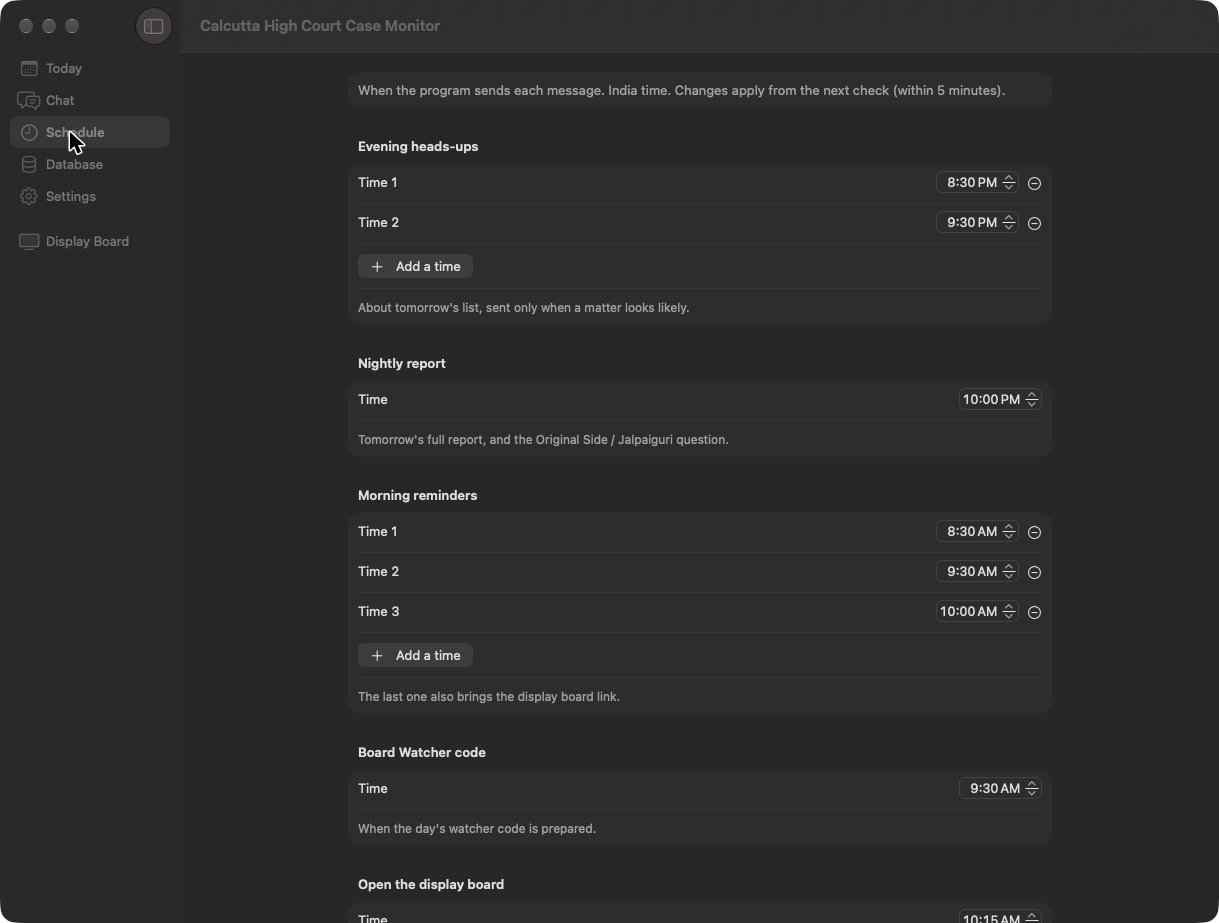Open the Display Board page
1219x923 pixels.
(90, 241)
